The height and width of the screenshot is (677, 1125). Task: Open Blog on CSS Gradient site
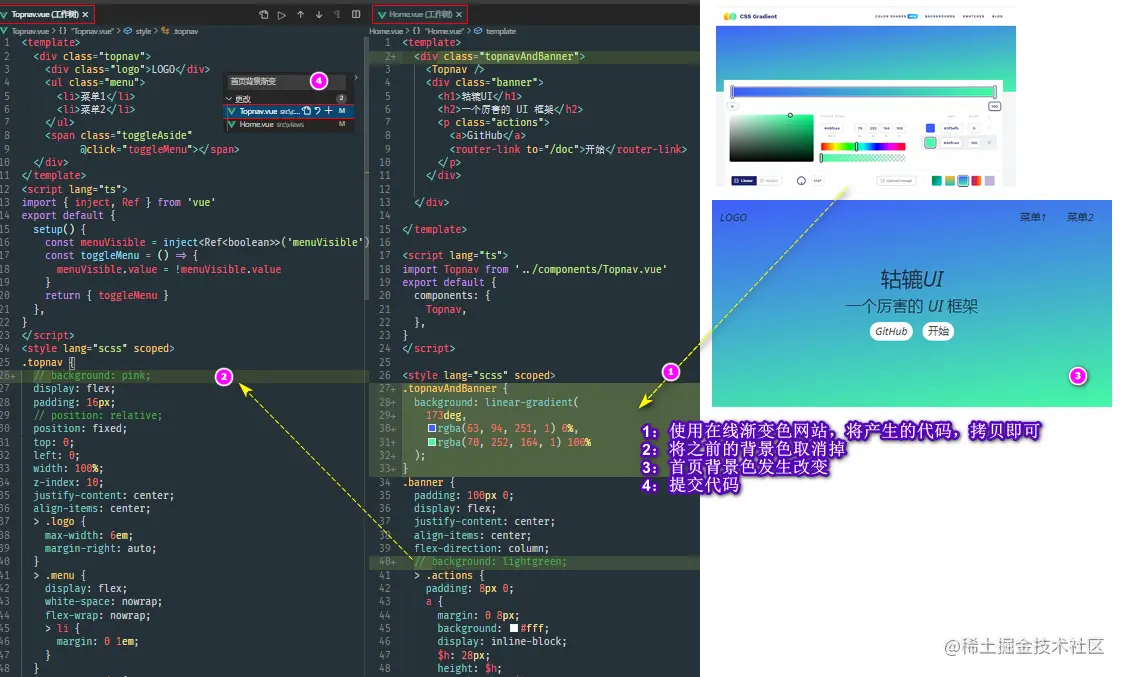(x=997, y=16)
